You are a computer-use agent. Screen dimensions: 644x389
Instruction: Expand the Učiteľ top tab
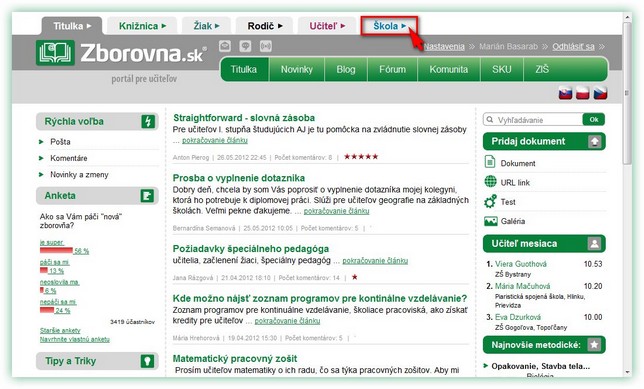coord(327,26)
